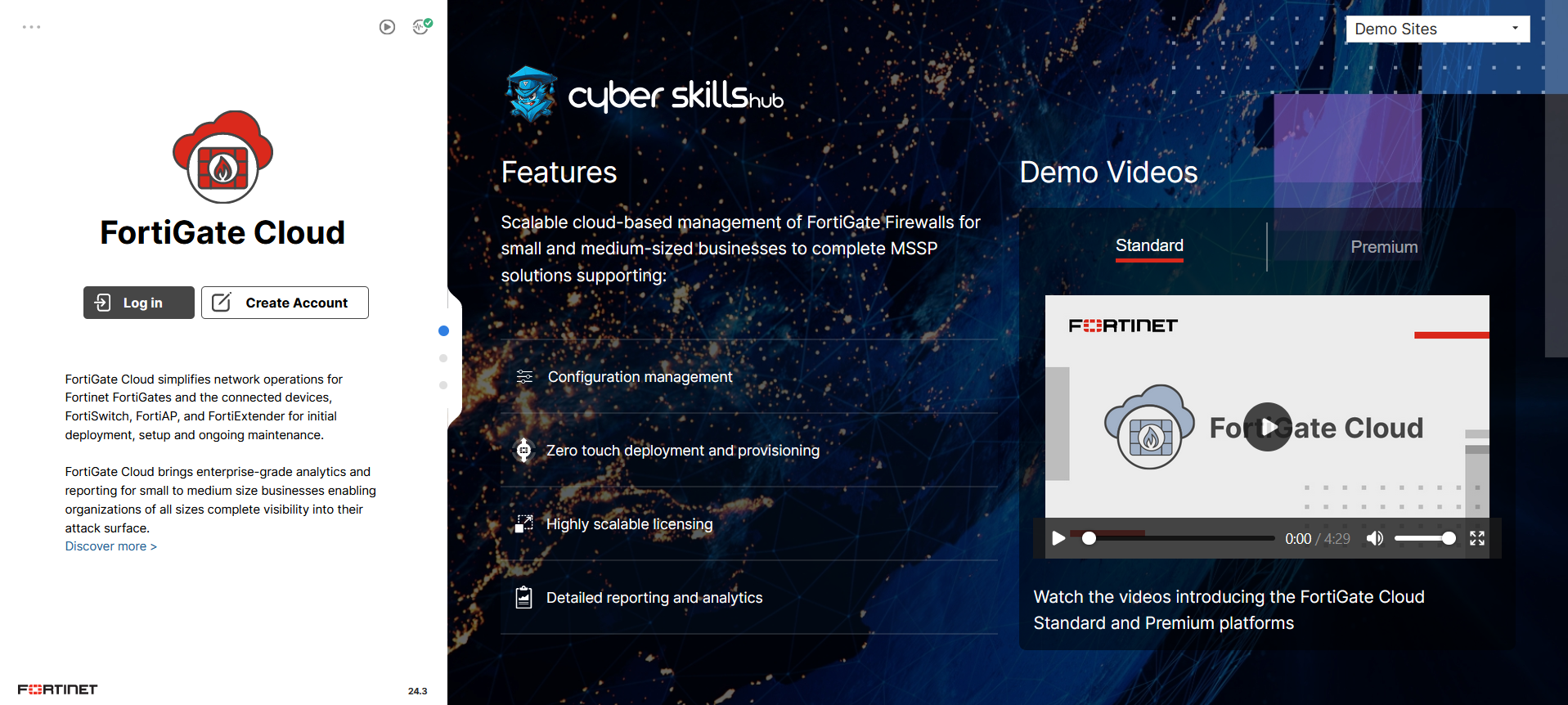This screenshot has height=705, width=1568.
Task: Click the Detailed reporting clipboard icon
Action: coord(523,598)
